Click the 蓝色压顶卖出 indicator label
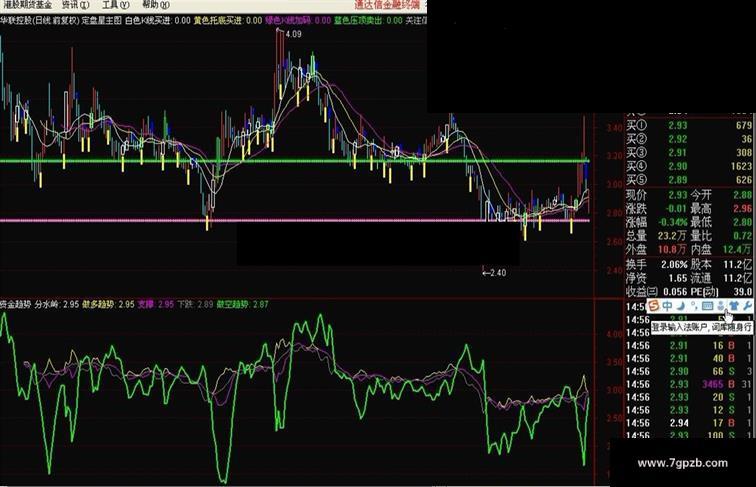Viewport: 756px width, 487px height. 358,20
